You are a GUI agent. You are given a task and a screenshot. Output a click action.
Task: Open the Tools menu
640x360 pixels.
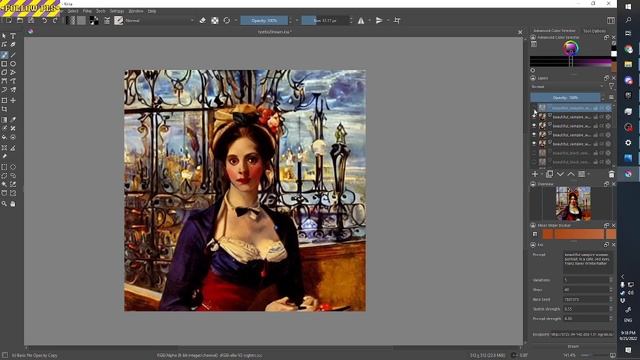tap(101, 11)
